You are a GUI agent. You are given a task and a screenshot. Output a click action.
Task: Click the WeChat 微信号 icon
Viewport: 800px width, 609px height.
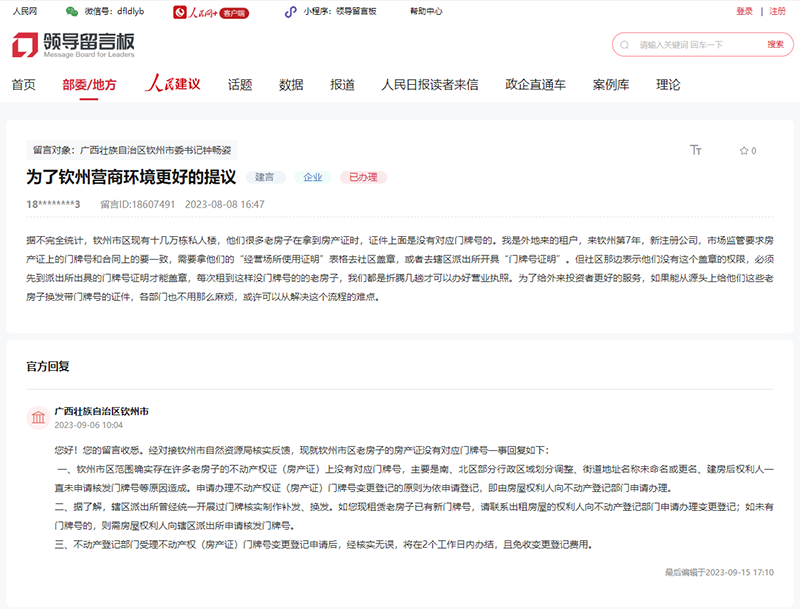pos(70,10)
